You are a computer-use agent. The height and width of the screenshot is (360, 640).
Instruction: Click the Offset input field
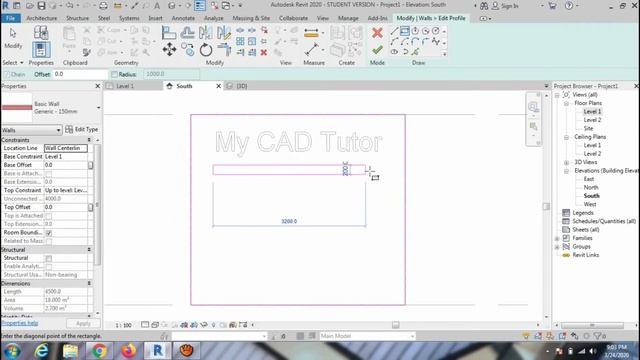click(x=80, y=74)
